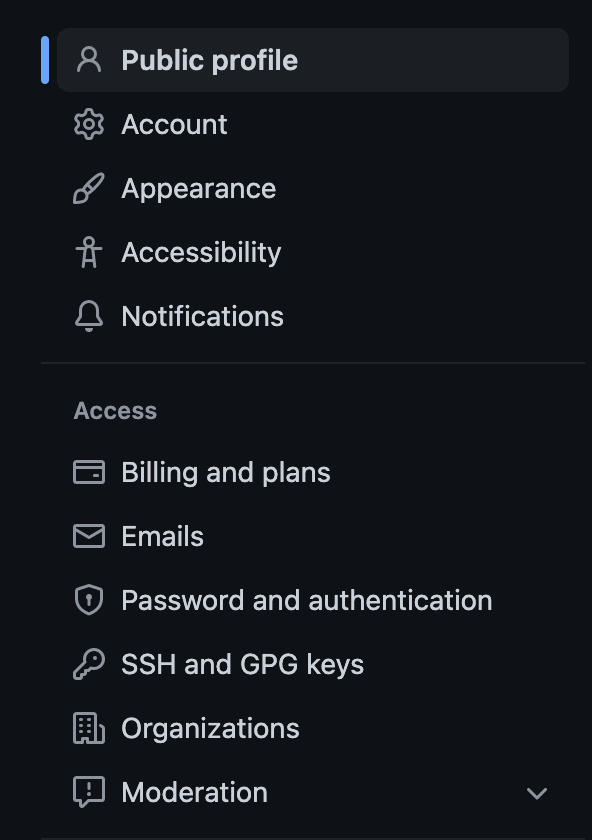Screen dimensions: 592x840
Task: Click the comment alert Moderation icon
Action: pos(89,792)
